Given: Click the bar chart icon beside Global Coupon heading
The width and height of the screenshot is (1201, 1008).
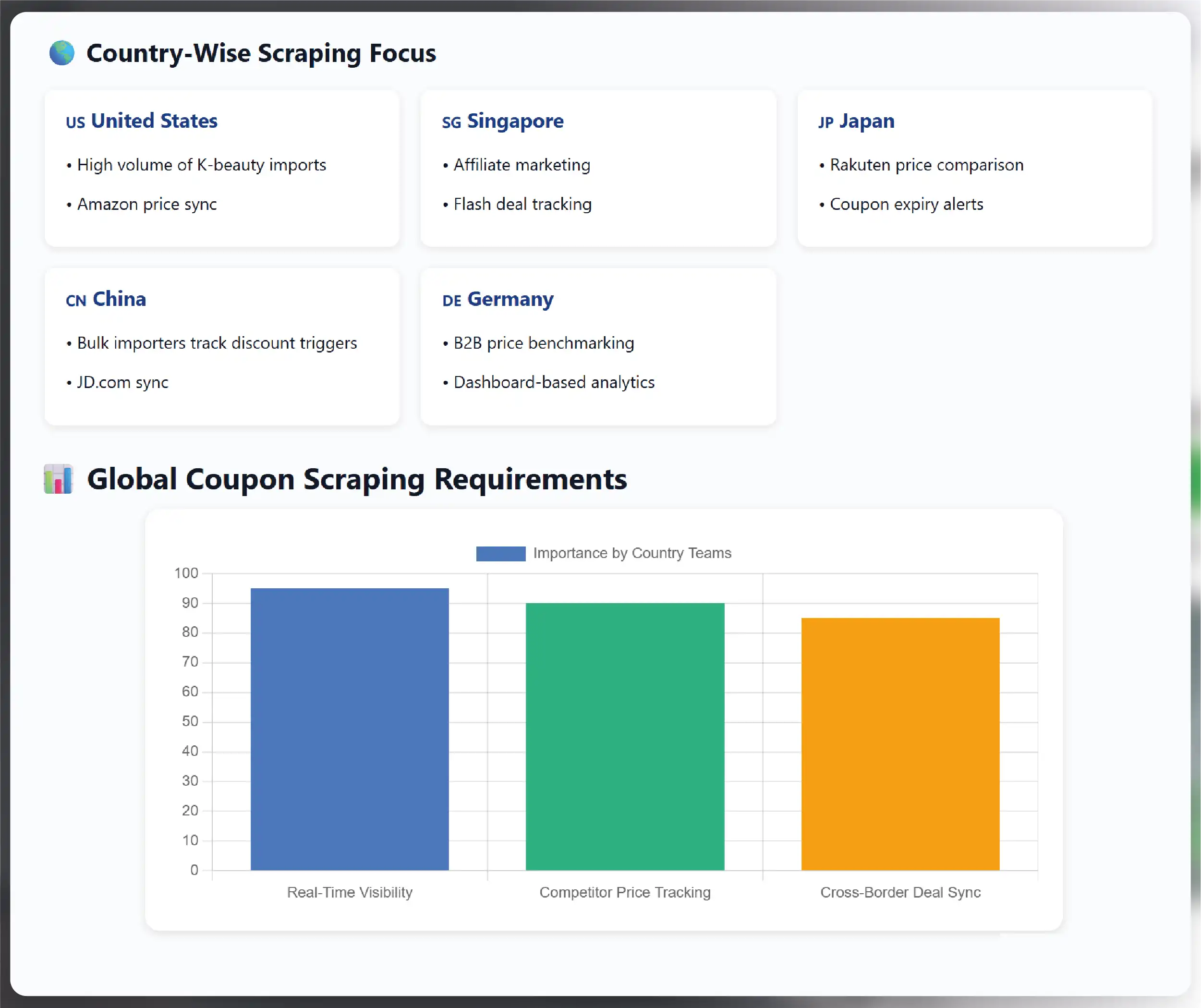Looking at the screenshot, I should click(x=58, y=479).
